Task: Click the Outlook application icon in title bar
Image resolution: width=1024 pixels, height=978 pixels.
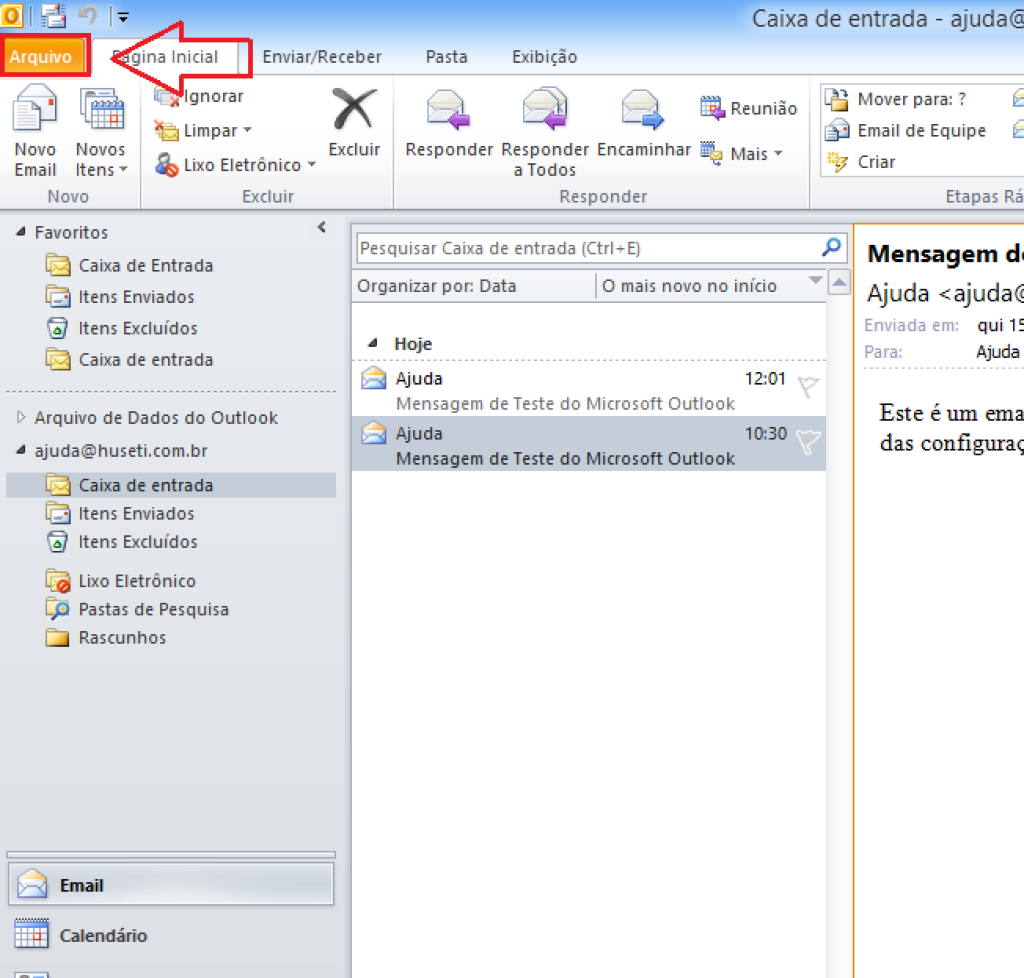Action: [12, 16]
